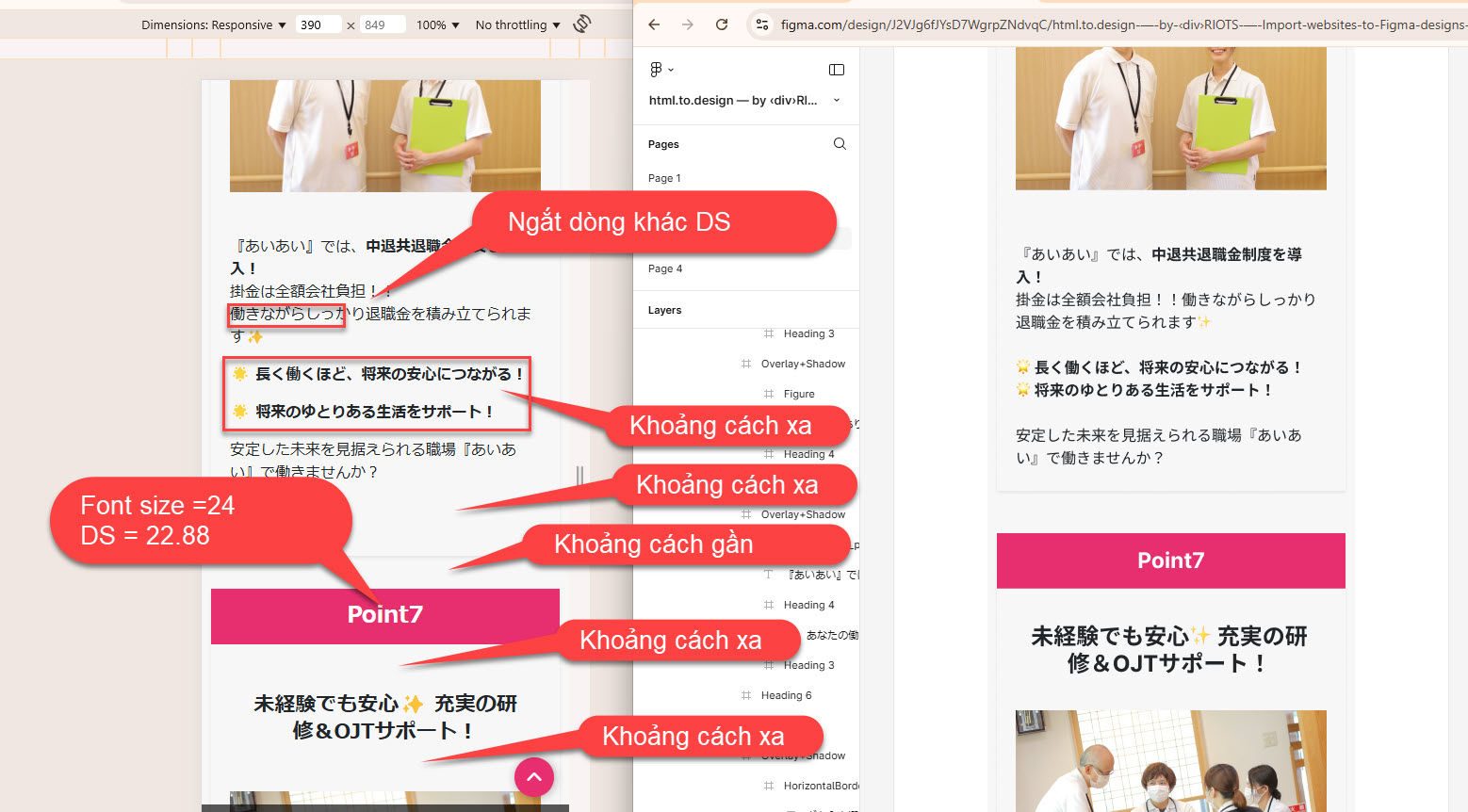Open the Dimensions: Responsive dropdown
The width and height of the screenshot is (1468, 812).
coord(213,25)
